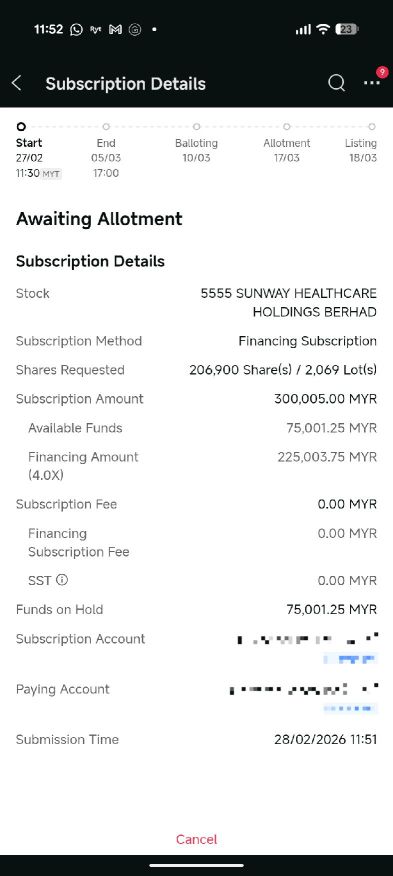Tap the SST info icon
This screenshot has height=876, width=393.
pos(62,580)
